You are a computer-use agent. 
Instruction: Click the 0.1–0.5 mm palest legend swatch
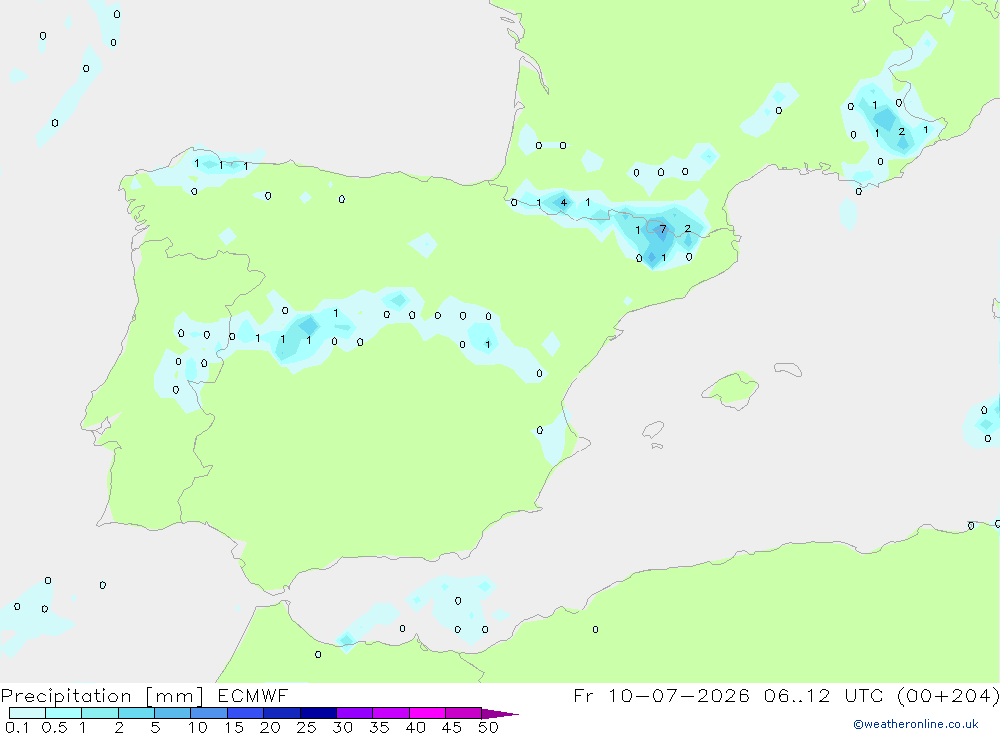(x=27, y=713)
